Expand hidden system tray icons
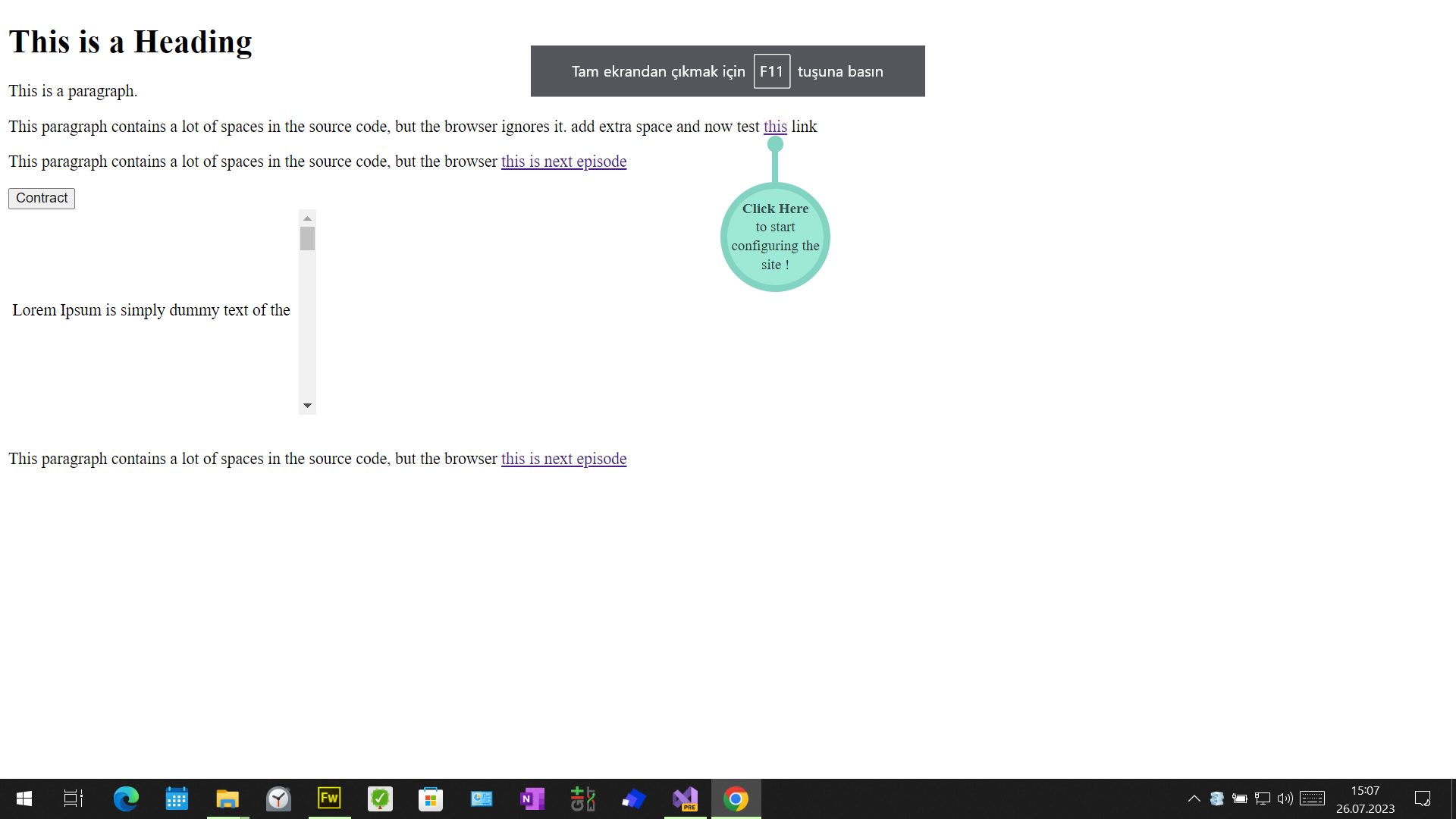 (1194, 799)
